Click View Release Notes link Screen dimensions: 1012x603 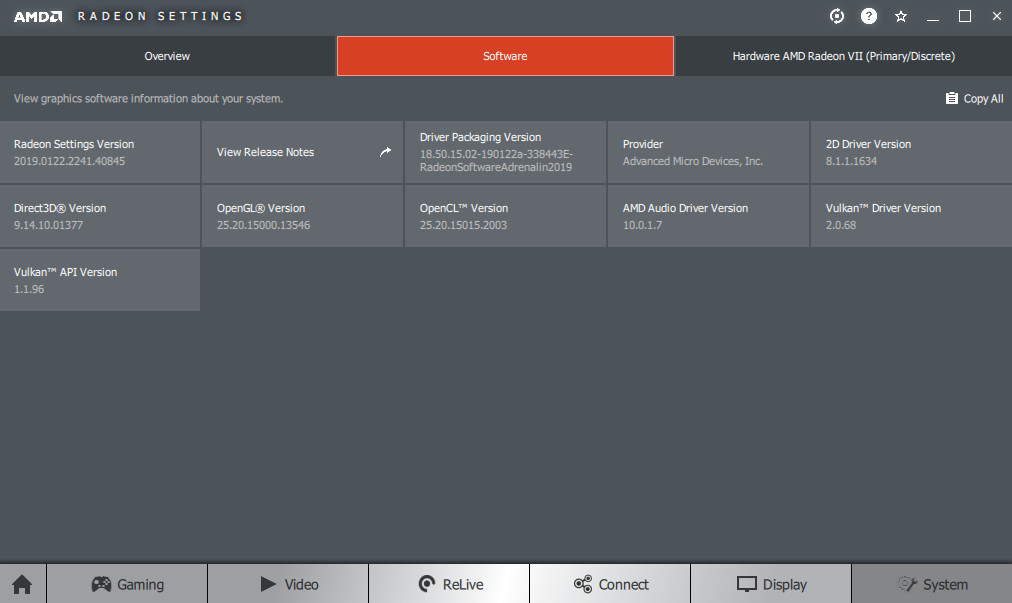(265, 152)
